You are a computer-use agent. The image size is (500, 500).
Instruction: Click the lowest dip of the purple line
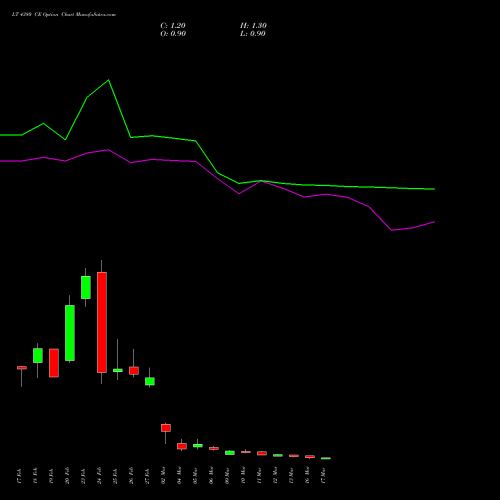(391, 230)
